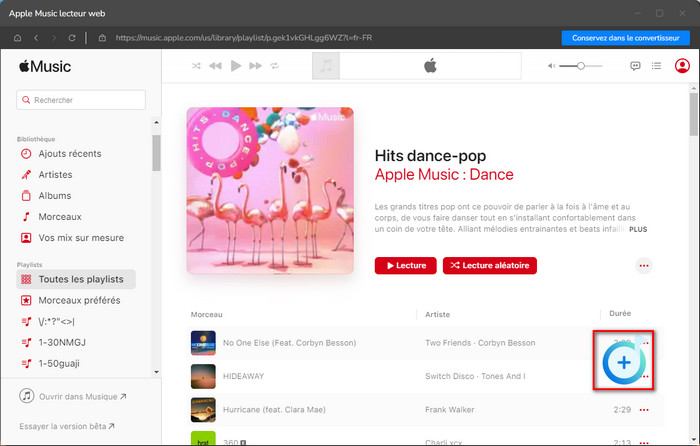Select the HIDEAWAY track title

coord(243,376)
